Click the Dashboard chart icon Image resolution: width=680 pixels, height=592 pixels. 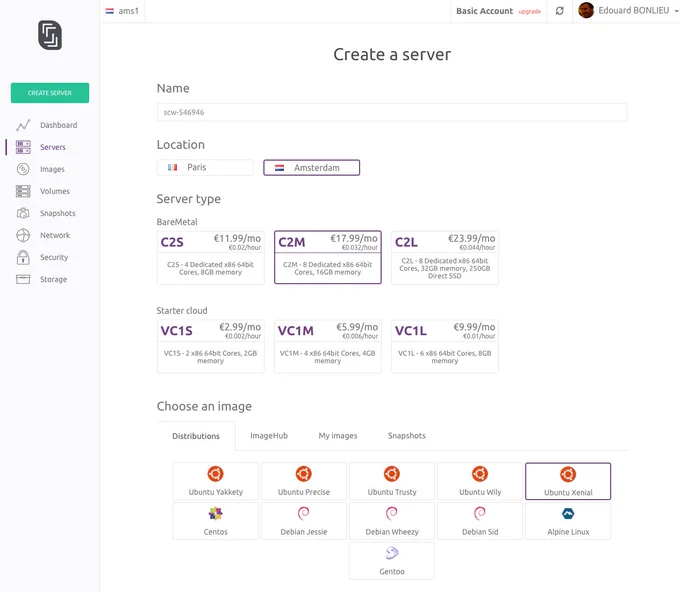[x=23, y=125]
